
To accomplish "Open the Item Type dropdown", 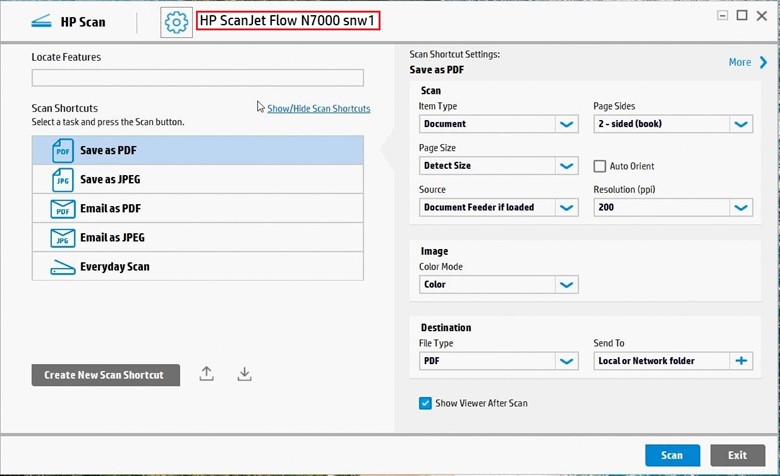I will tap(567, 124).
